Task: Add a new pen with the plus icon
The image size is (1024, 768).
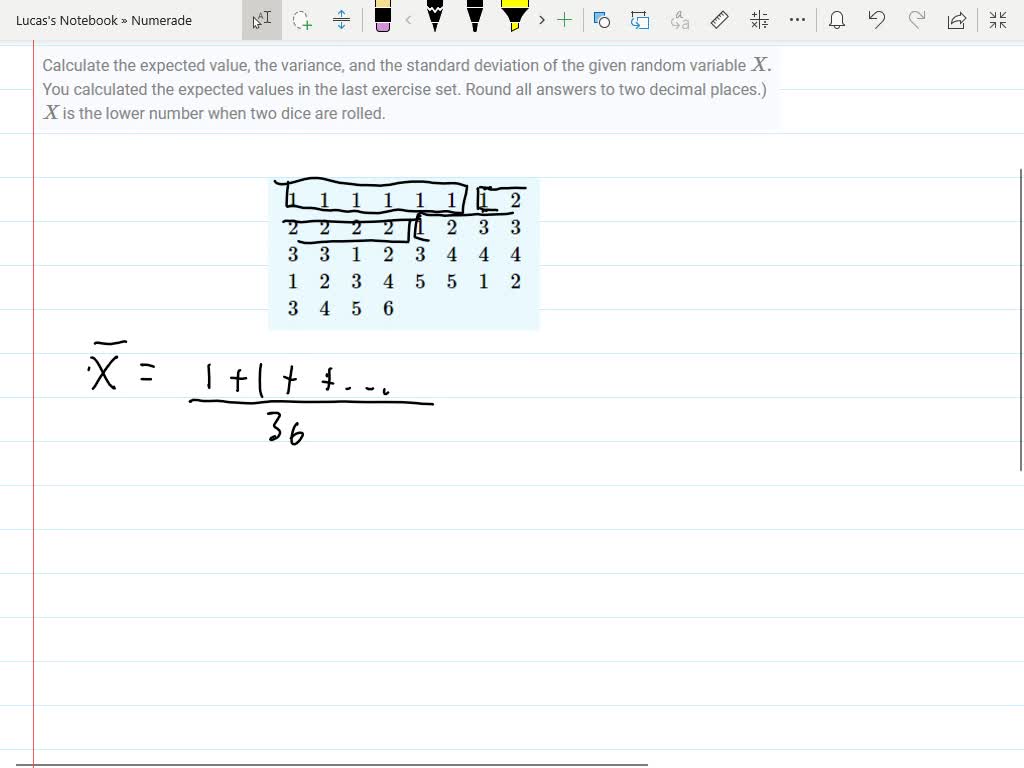Action: coord(563,20)
